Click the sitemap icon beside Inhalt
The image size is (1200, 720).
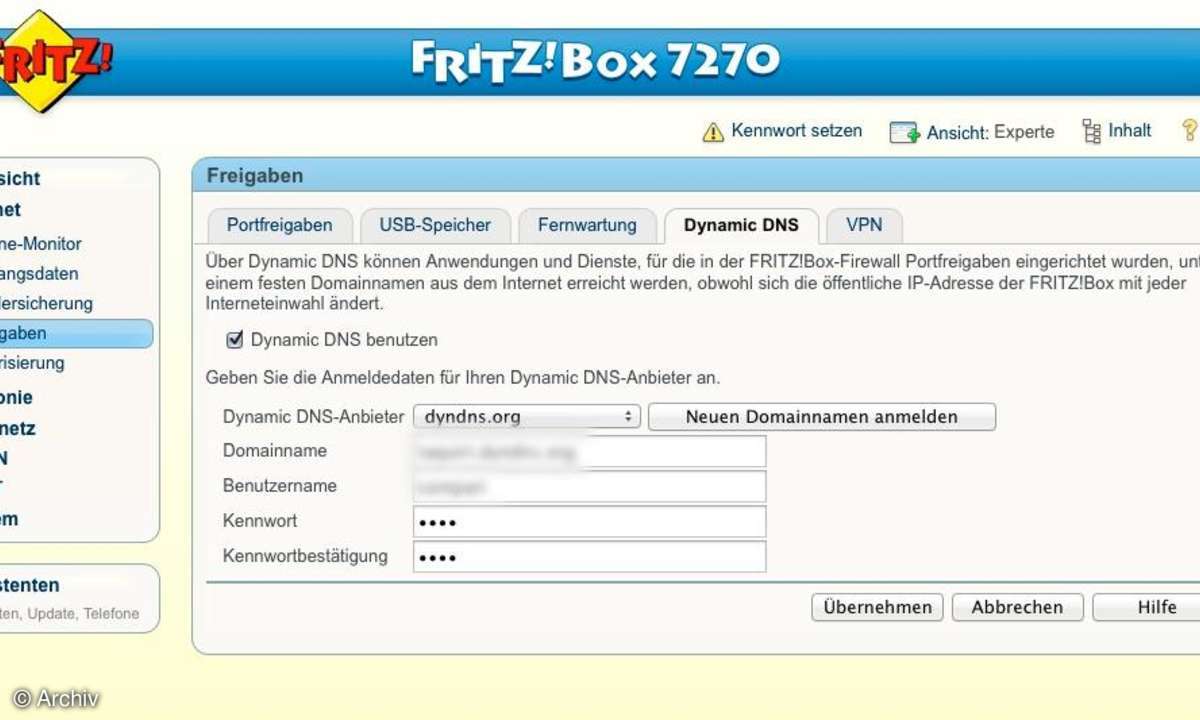coord(1092,131)
